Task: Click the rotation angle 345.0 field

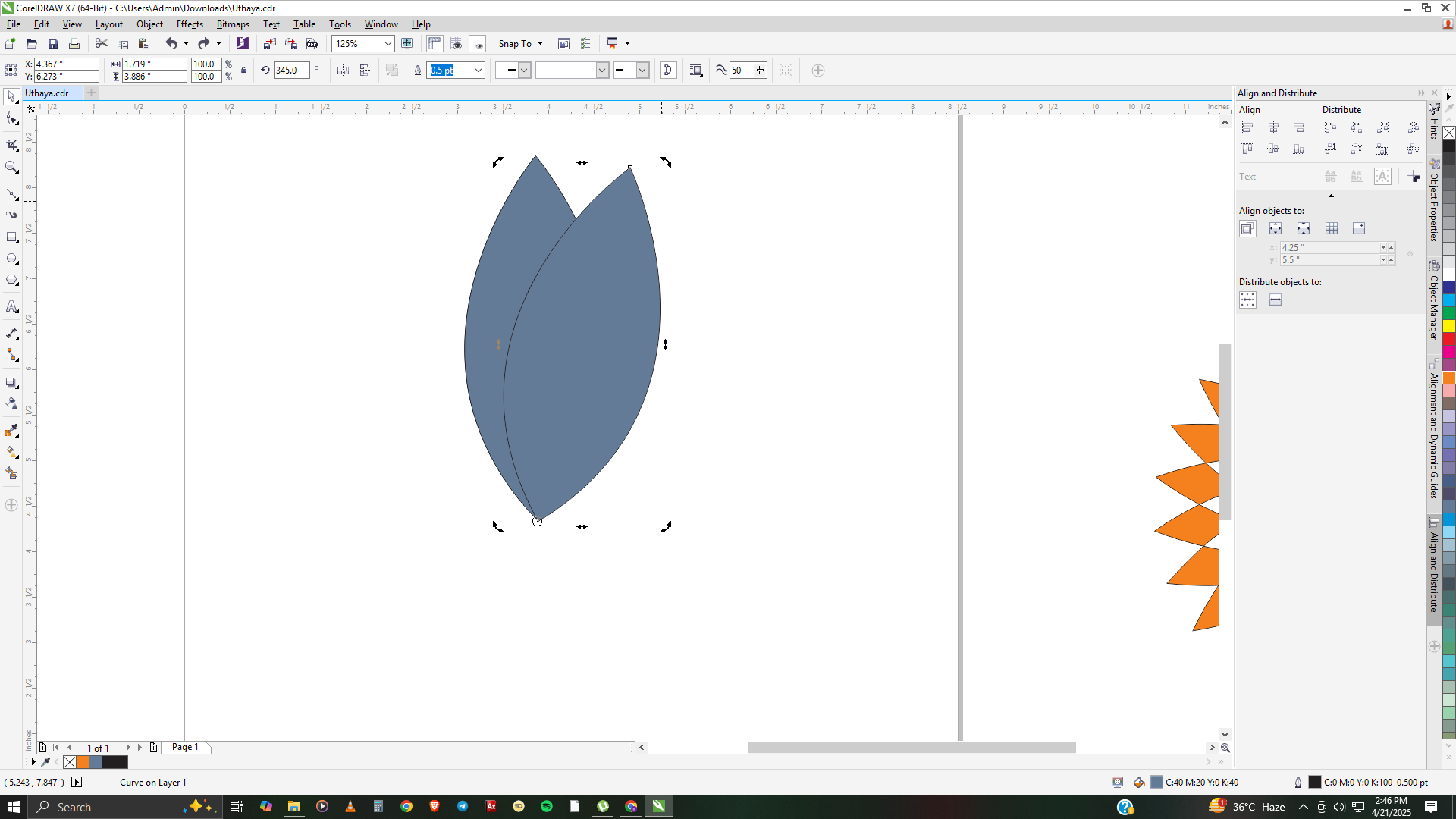Action: 291,71
